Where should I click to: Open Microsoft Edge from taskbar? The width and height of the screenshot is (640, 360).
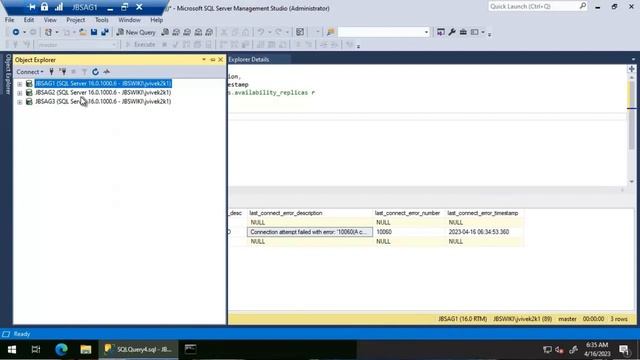pos(61,349)
